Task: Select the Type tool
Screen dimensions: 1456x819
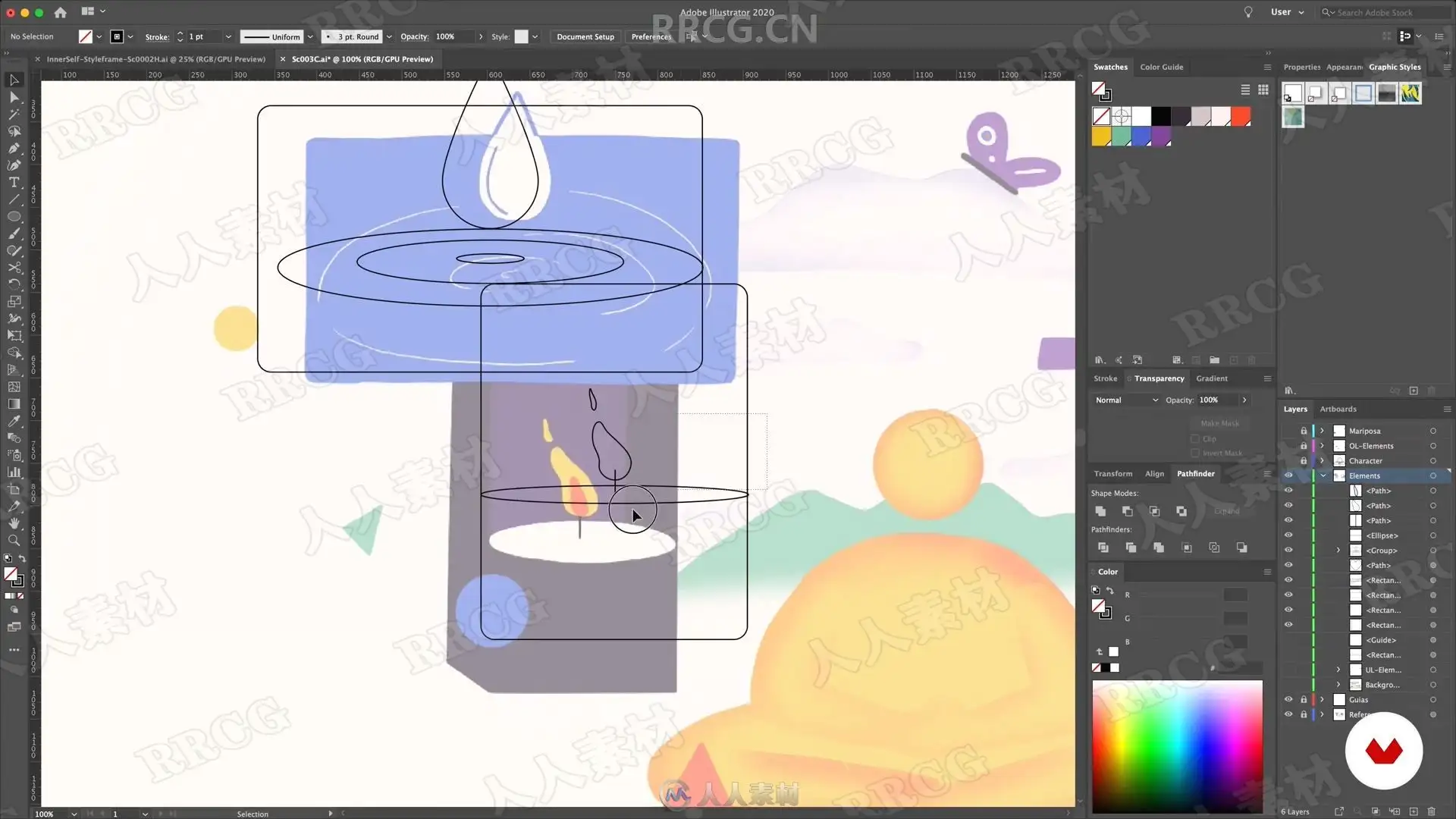Action: click(14, 183)
